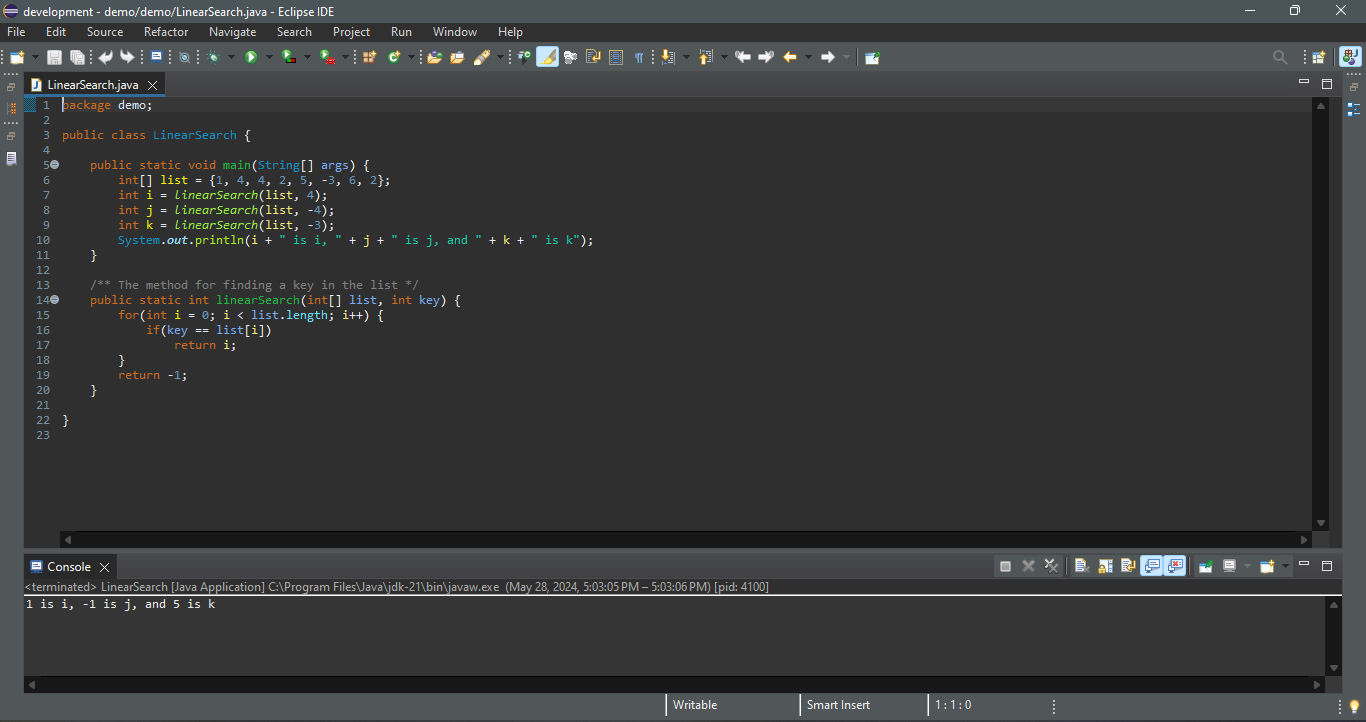Click the Smart Insert status field

pos(838,705)
